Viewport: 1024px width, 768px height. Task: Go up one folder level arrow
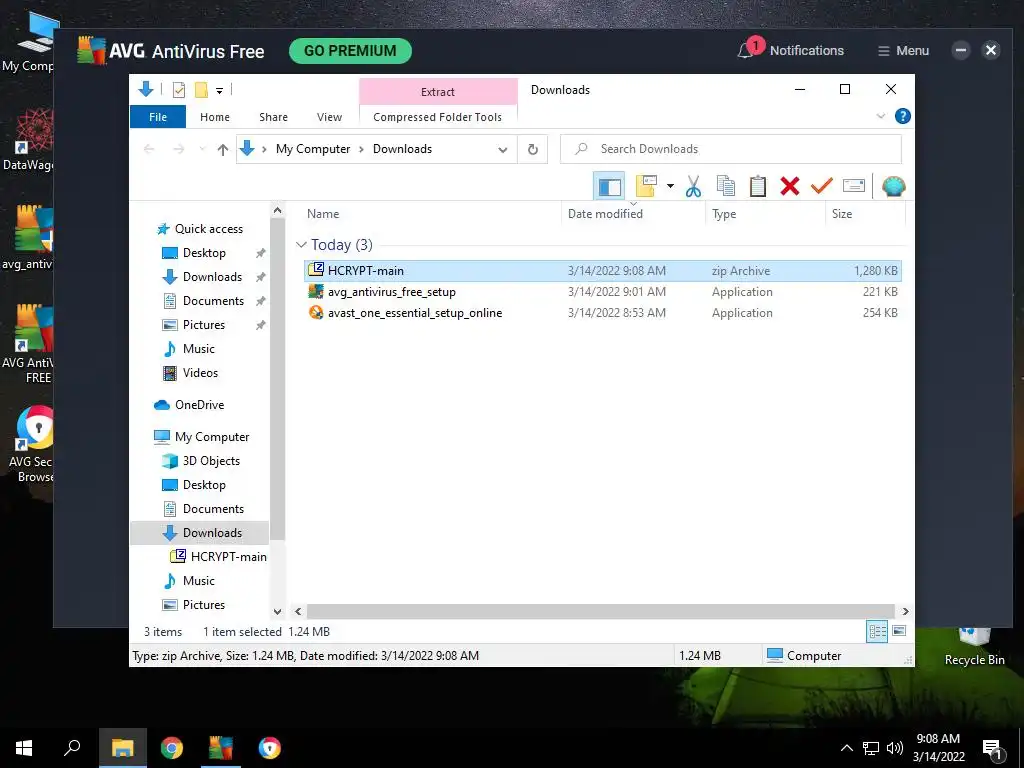coord(223,150)
